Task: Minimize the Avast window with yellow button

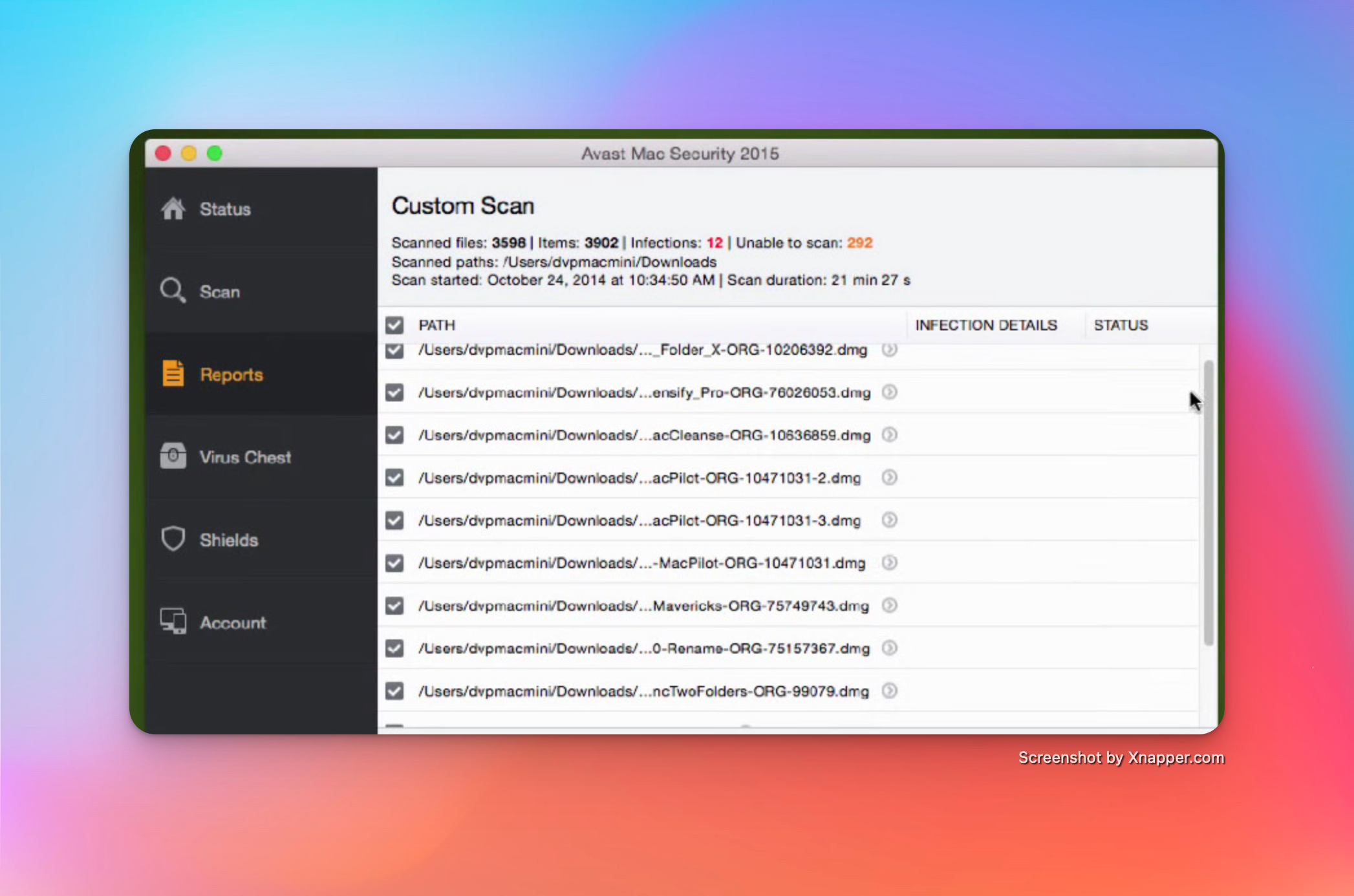Action: tap(189, 153)
